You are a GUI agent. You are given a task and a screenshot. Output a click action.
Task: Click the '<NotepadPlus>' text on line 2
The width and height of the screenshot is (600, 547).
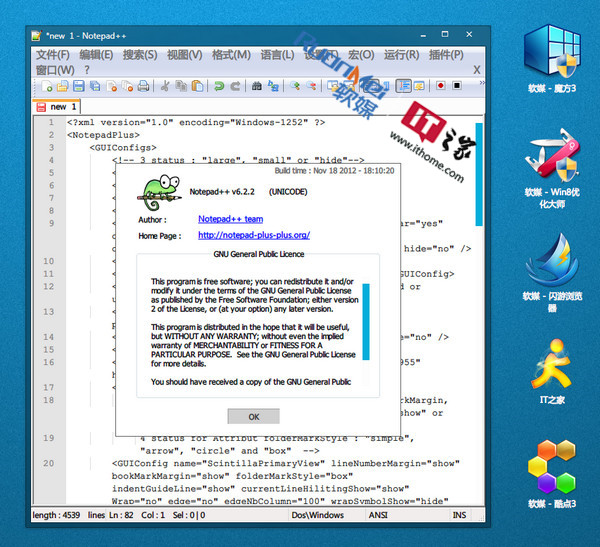pos(103,135)
